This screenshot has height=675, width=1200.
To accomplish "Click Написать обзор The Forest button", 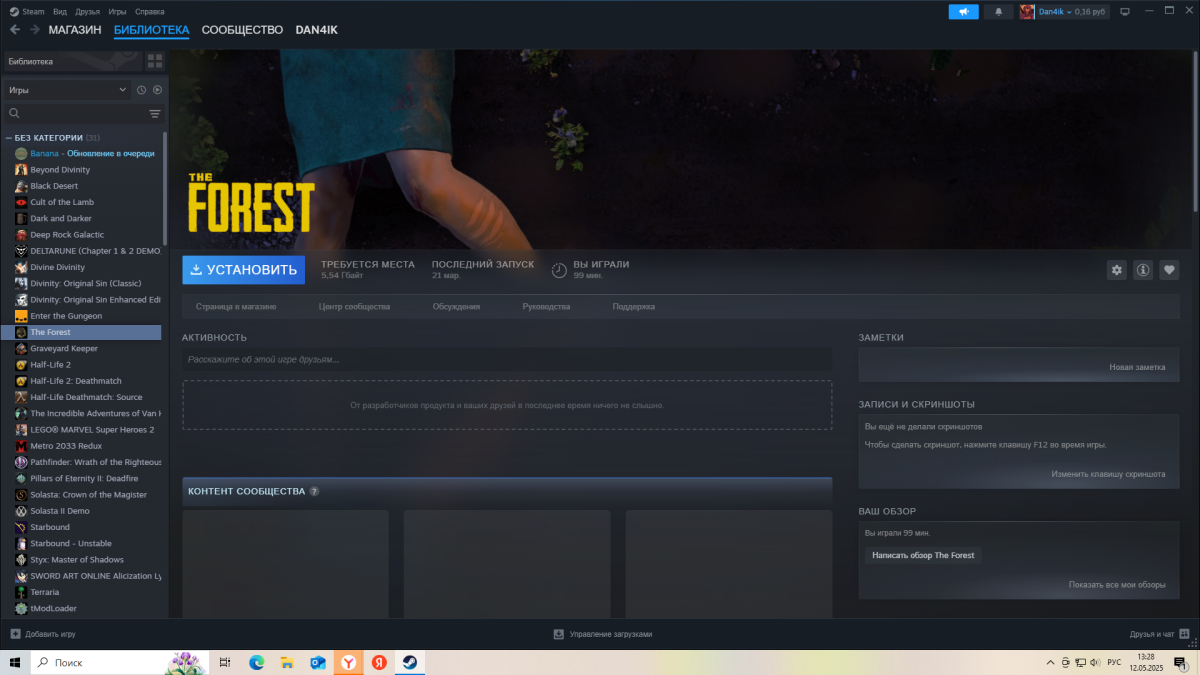I will [x=923, y=555].
